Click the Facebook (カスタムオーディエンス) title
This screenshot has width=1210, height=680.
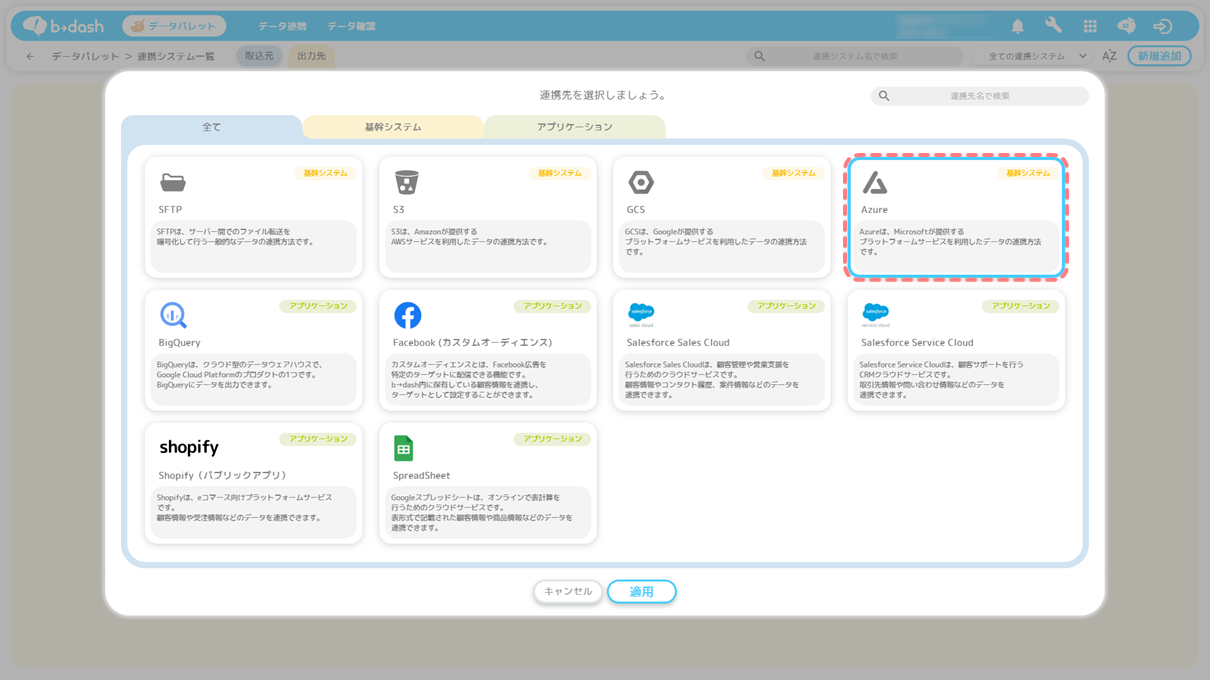(472, 343)
